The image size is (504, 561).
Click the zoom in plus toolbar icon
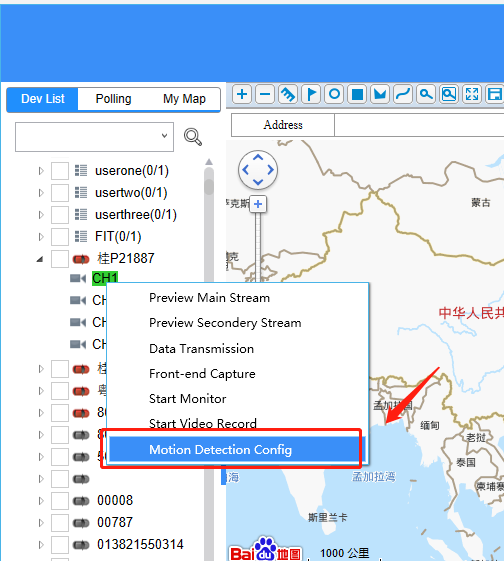point(242,94)
